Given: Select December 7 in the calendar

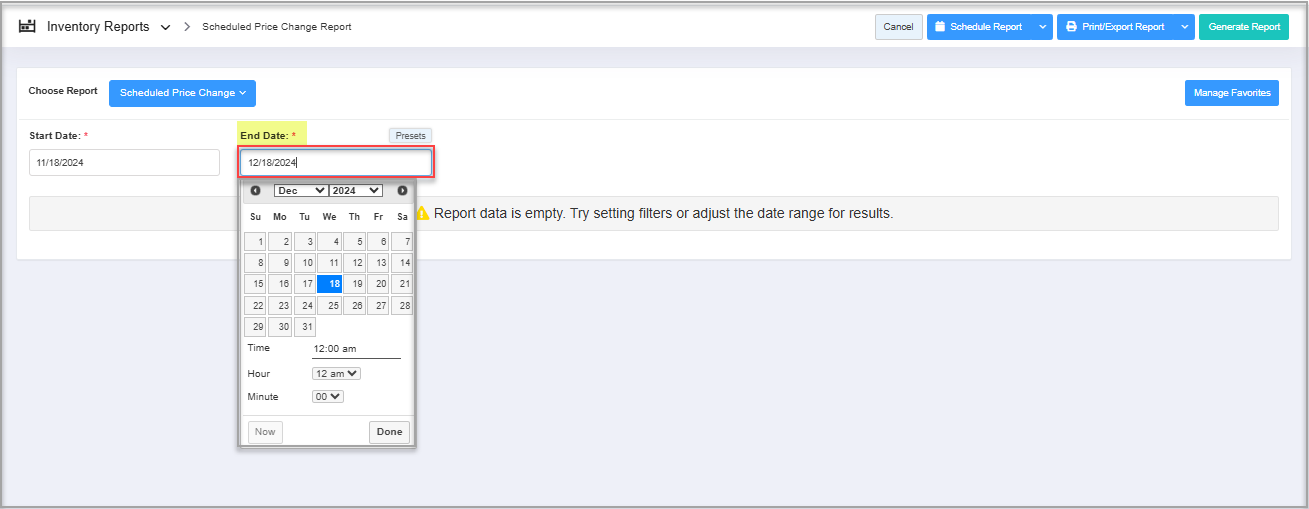Looking at the screenshot, I should 402,241.
